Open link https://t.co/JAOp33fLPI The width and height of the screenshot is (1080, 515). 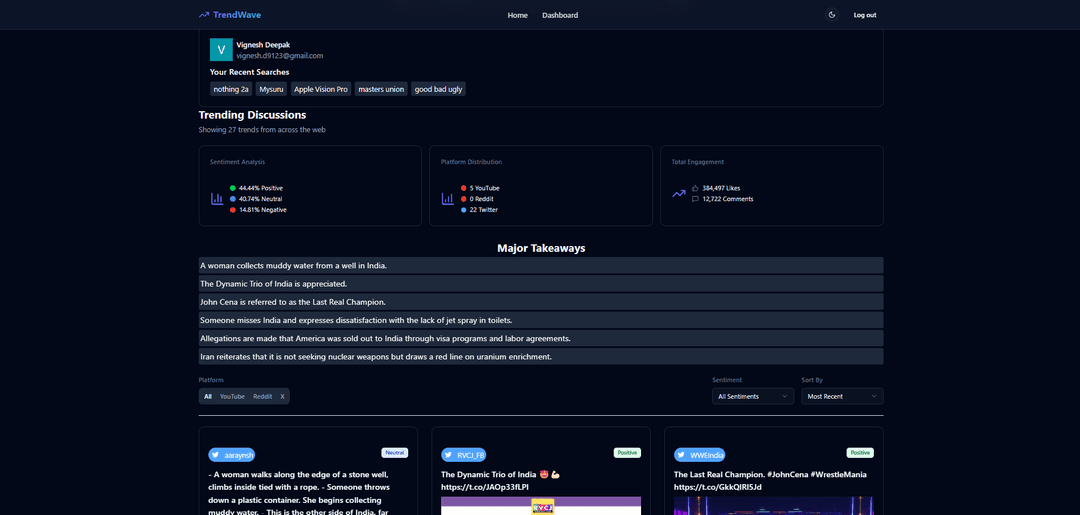pyautogui.click(x=484, y=487)
